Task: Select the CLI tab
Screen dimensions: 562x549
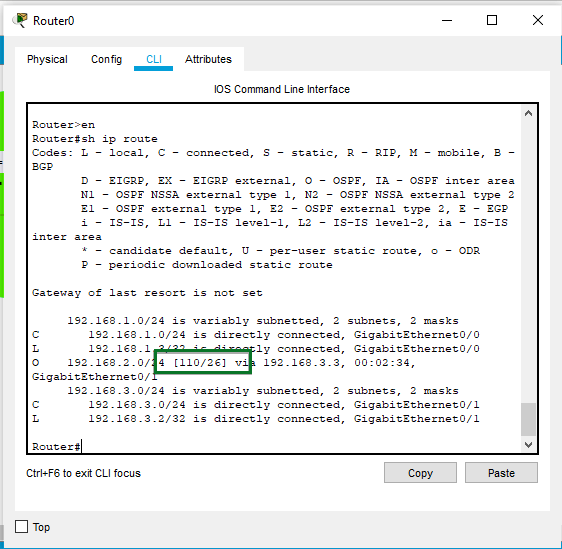Action: coord(154,59)
